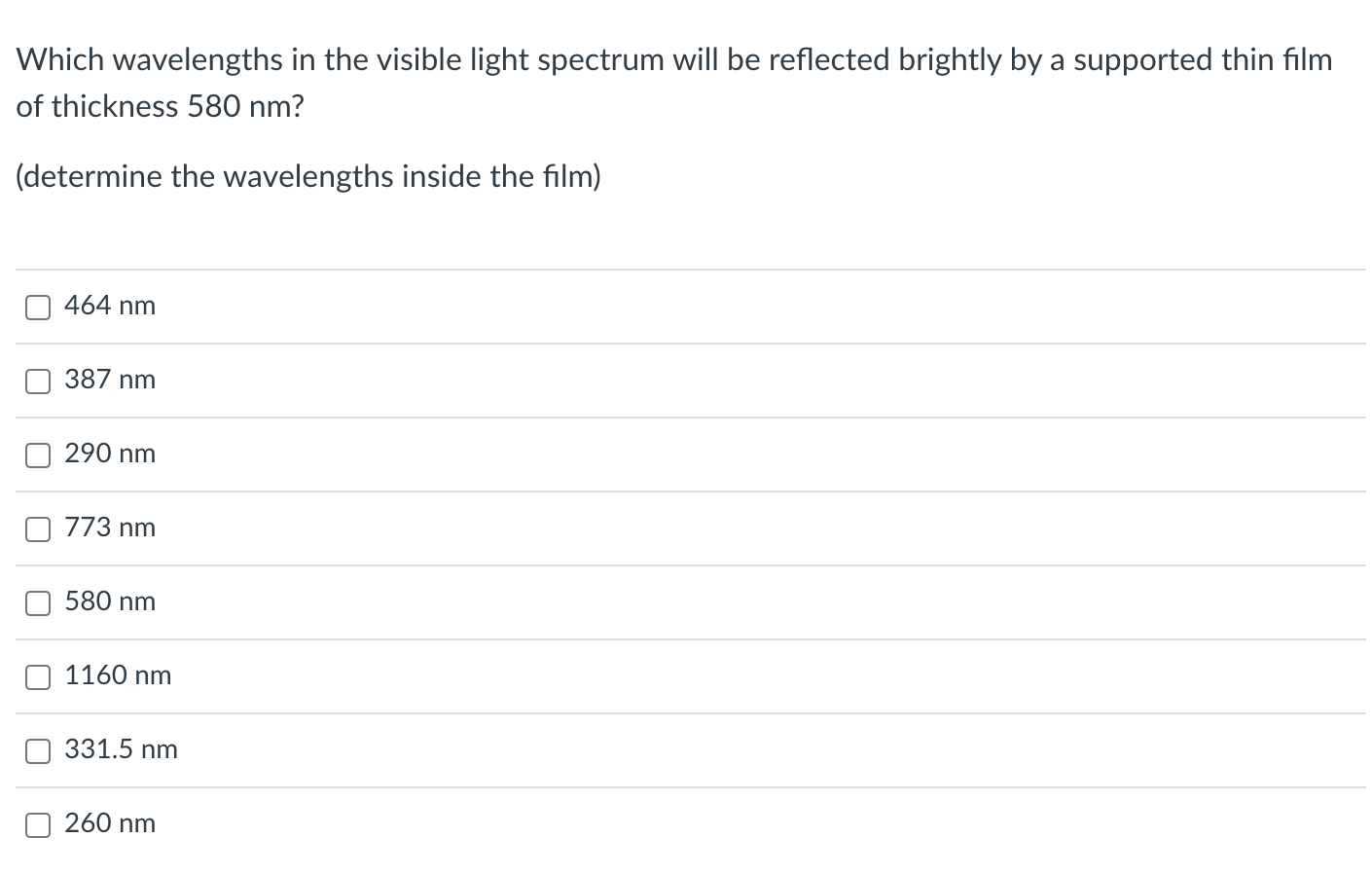Viewport: 1372px width, 874px height.
Task: Select the 773 nm option label
Action: 109,528
